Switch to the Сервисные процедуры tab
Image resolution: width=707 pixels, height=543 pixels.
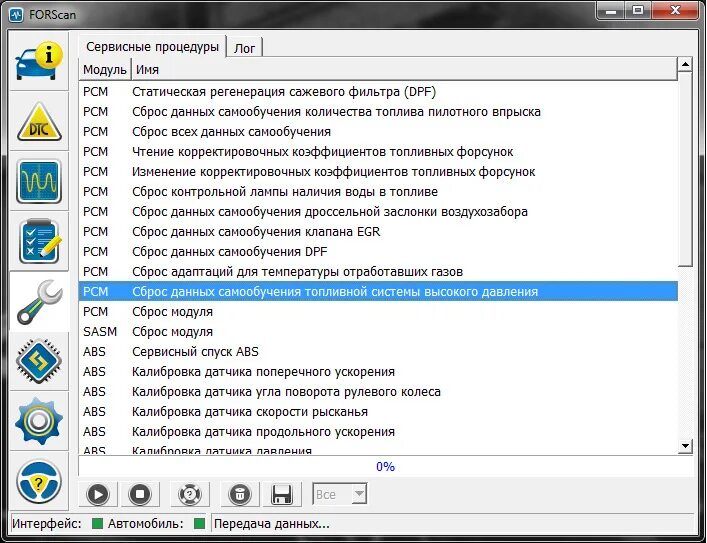(x=152, y=47)
